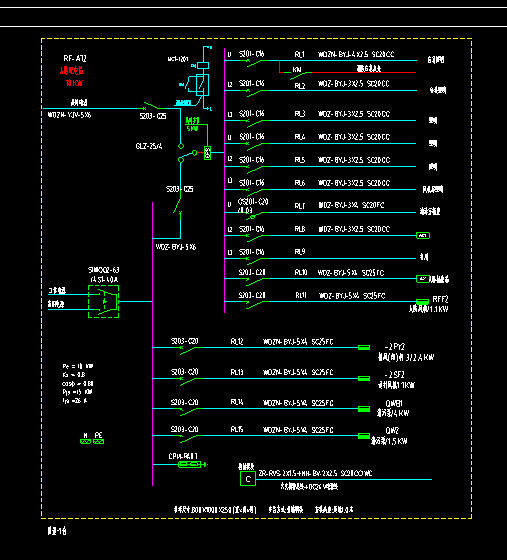507x560 pixels.
Task: Select the breaker switch symbol on the RL1 circuit
Action: [x=257, y=62]
